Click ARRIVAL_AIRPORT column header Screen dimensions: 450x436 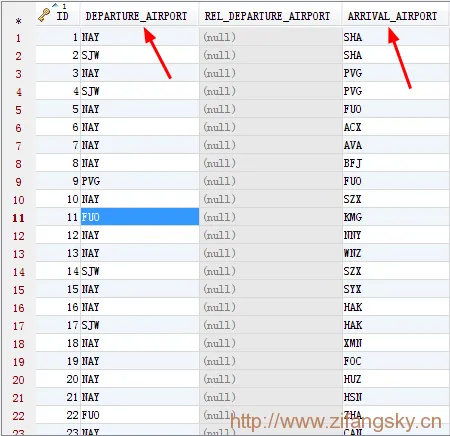(x=396, y=15)
